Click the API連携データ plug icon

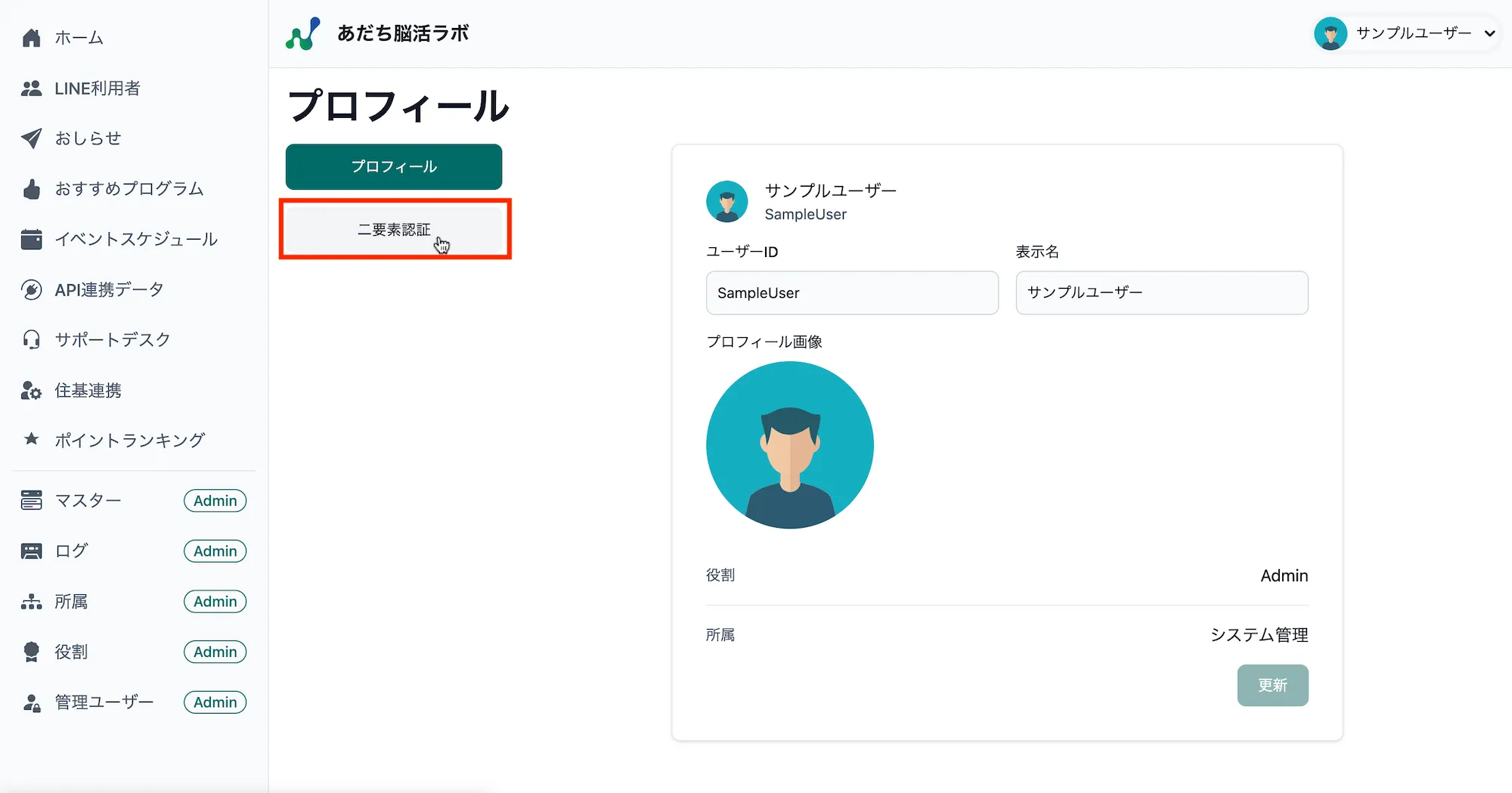tap(31, 290)
